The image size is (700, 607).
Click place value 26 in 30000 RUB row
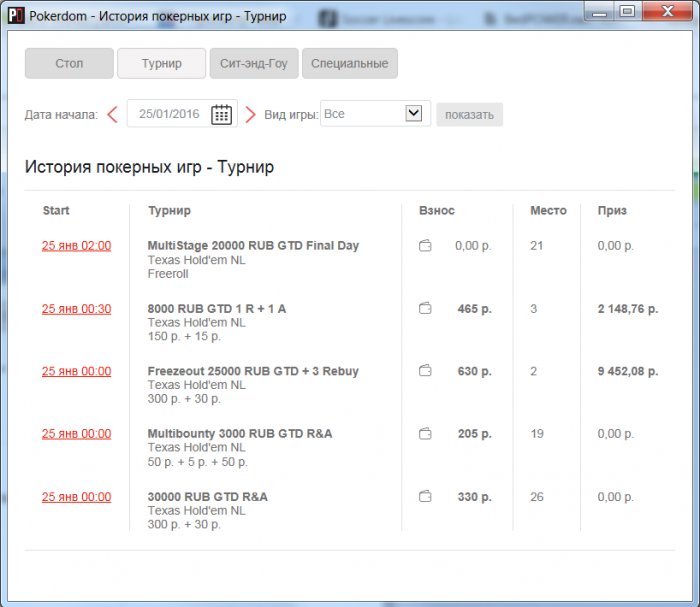coord(537,497)
